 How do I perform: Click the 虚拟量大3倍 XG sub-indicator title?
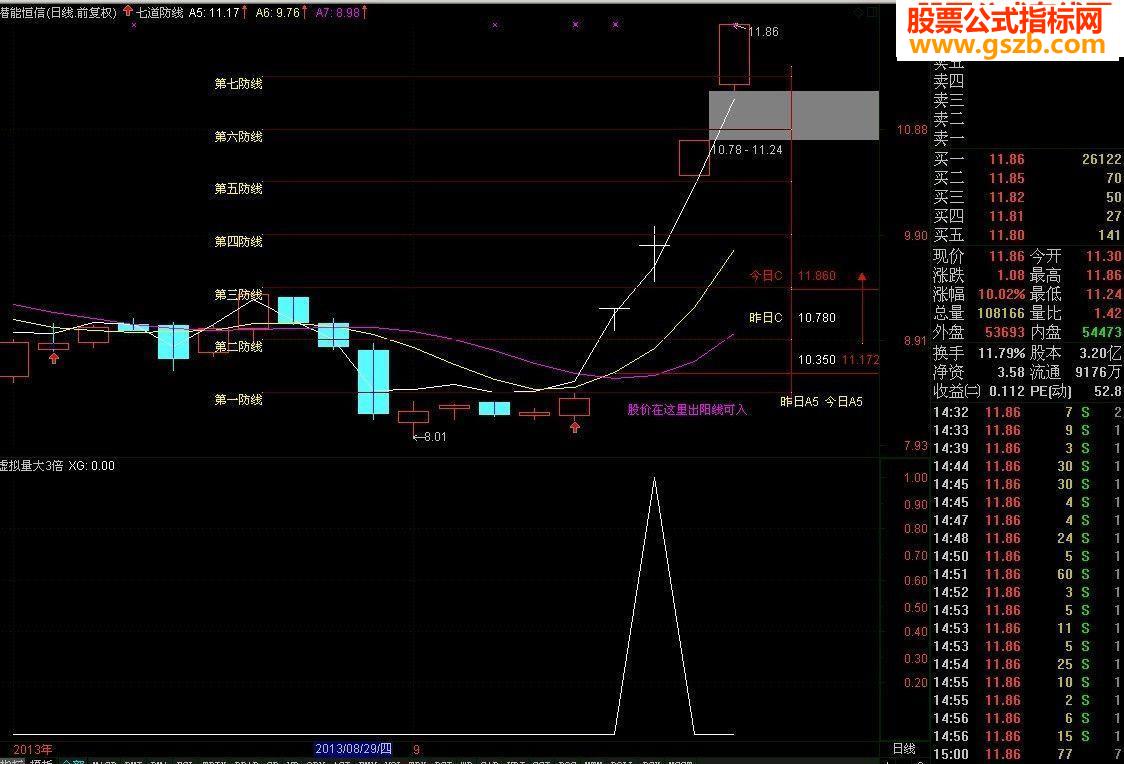click(x=57, y=466)
